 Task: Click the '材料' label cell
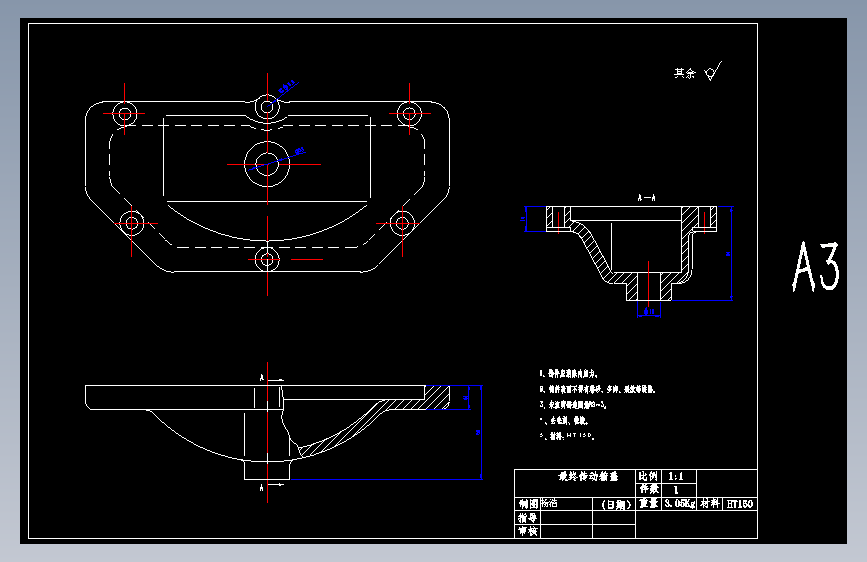point(709,503)
